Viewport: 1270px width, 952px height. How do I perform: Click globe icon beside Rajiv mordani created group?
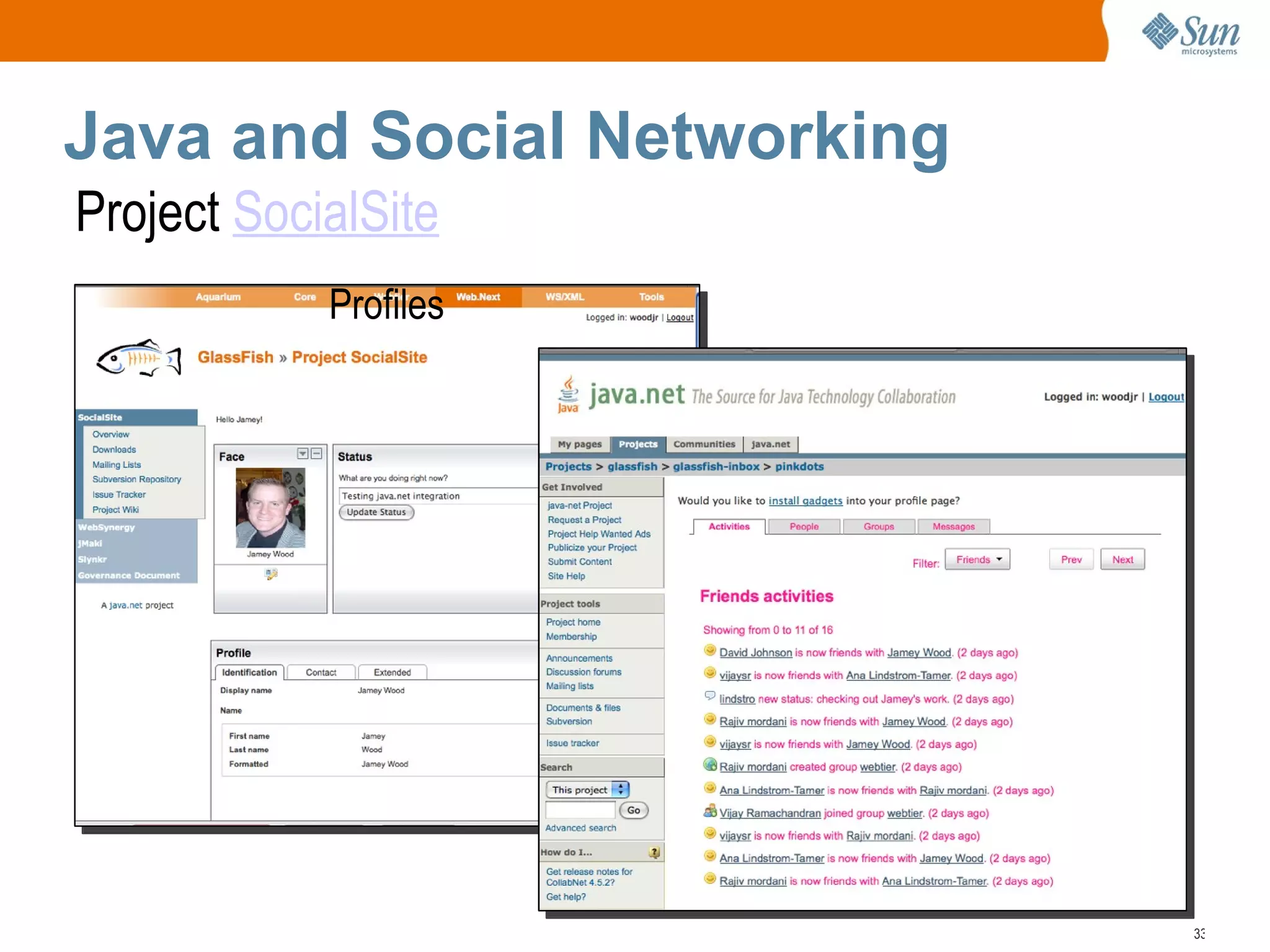click(x=710, y=765)
